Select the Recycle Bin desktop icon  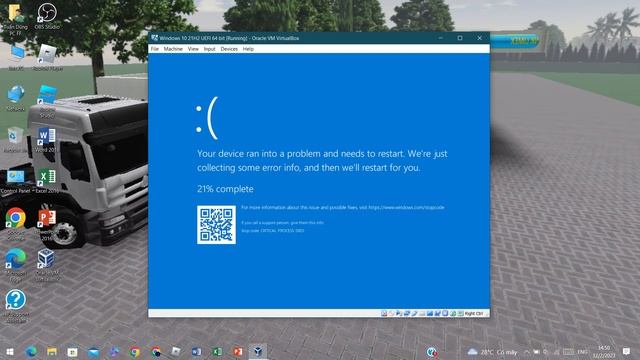15,140
